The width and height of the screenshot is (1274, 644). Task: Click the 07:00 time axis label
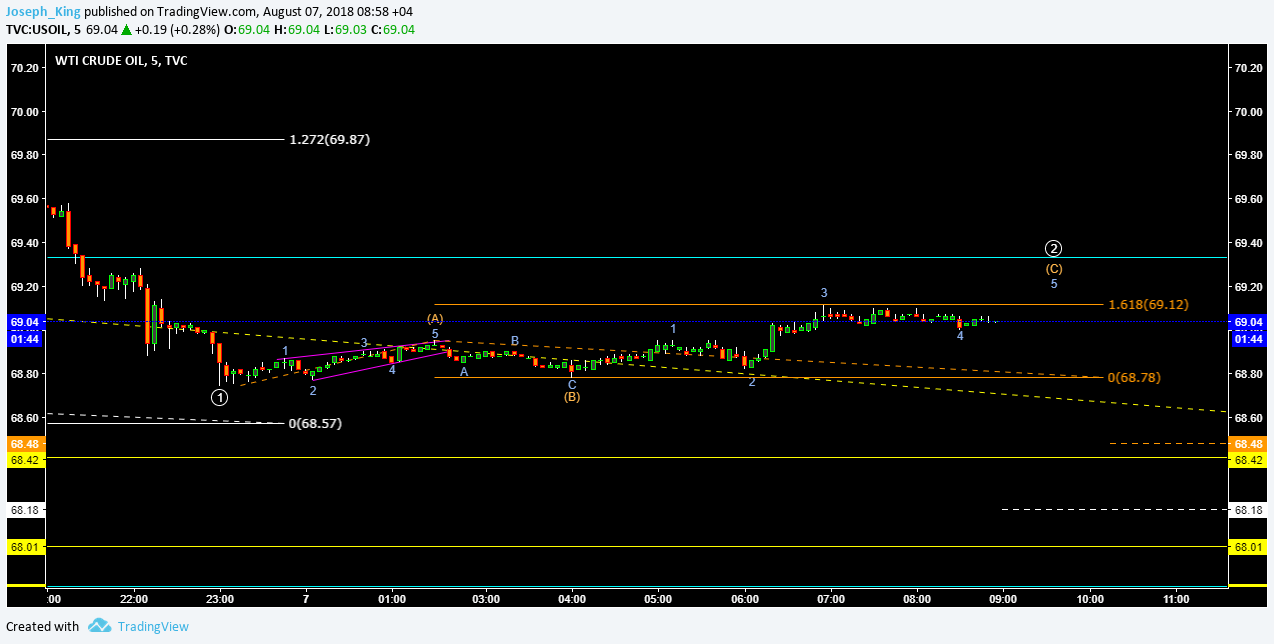831,599
